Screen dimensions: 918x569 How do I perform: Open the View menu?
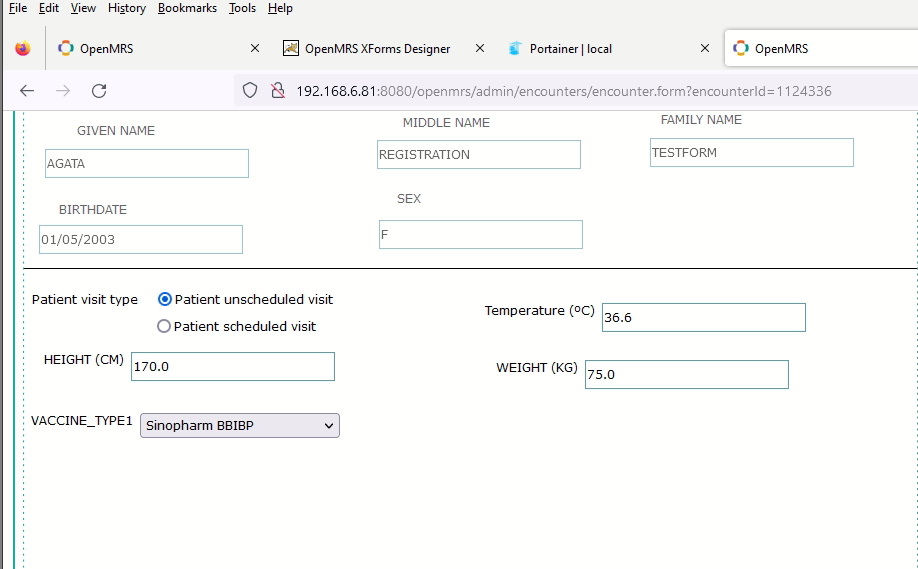(x=83, y=8)
